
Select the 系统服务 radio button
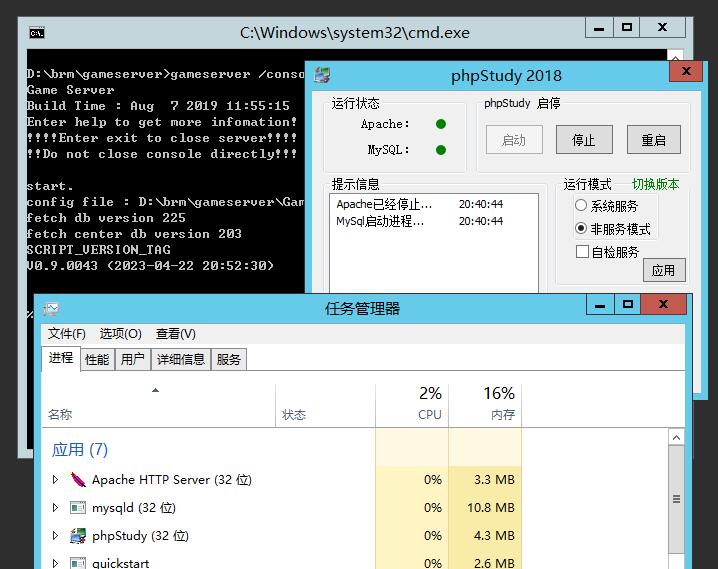click(x=581, y=205)
